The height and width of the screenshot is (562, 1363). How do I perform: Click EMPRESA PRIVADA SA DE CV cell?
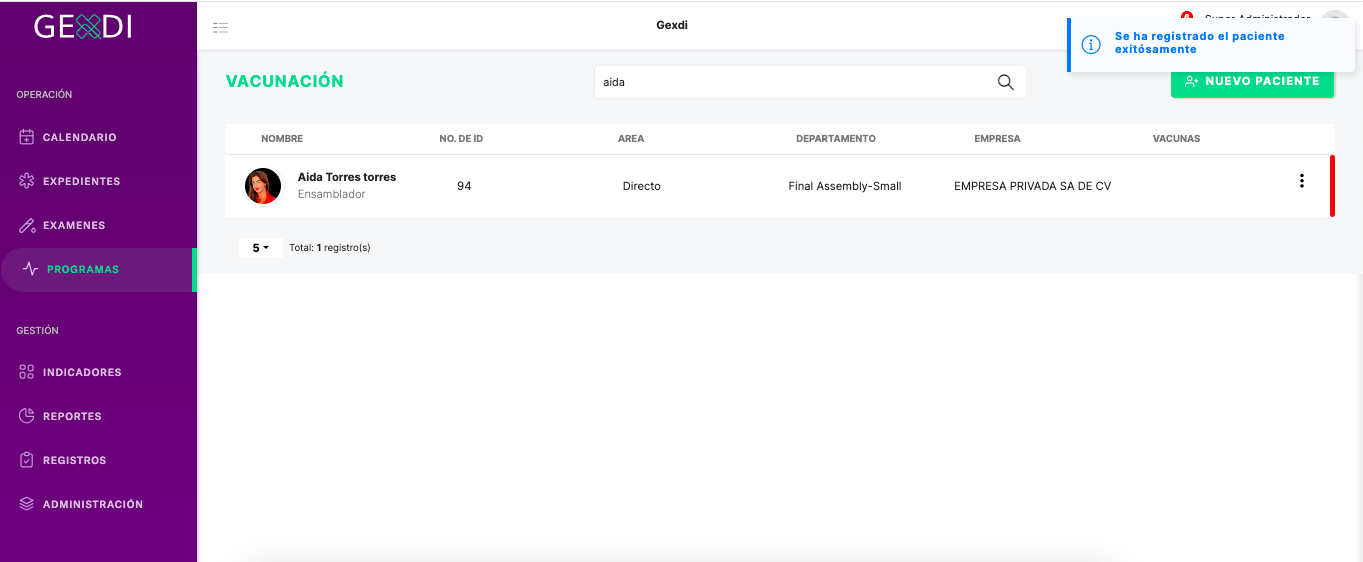[1032, 186]
